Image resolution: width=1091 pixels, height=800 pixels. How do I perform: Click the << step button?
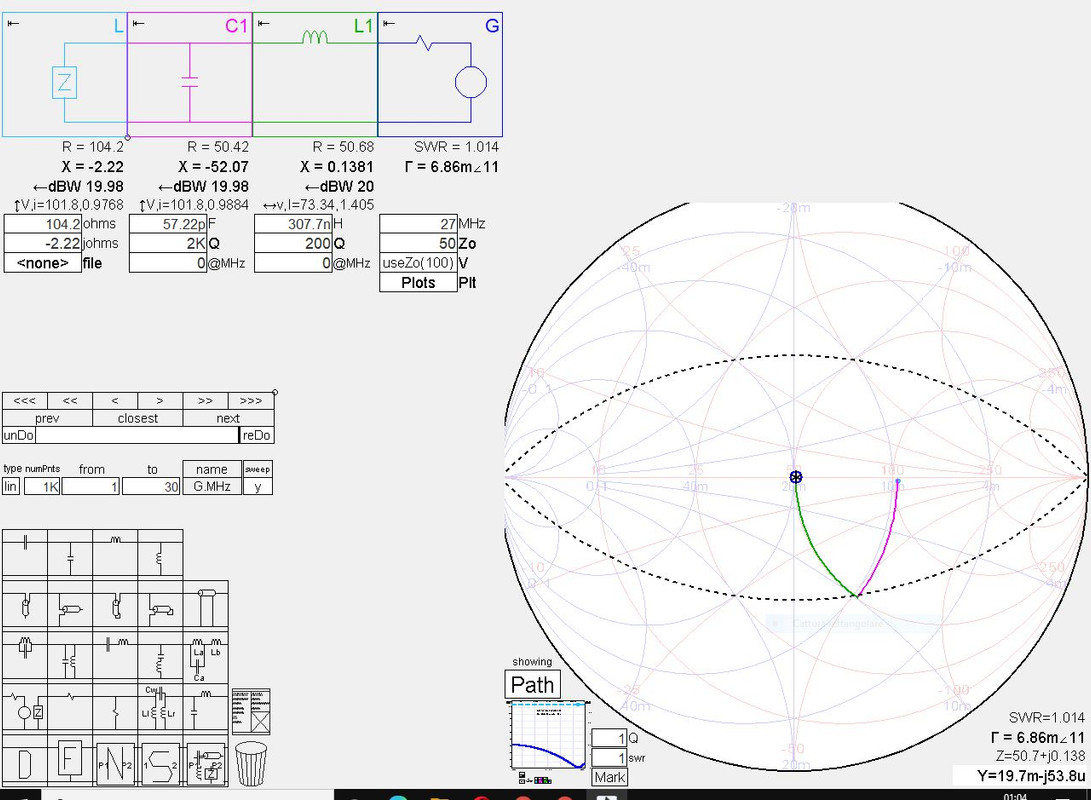click(x=70, y=401)
